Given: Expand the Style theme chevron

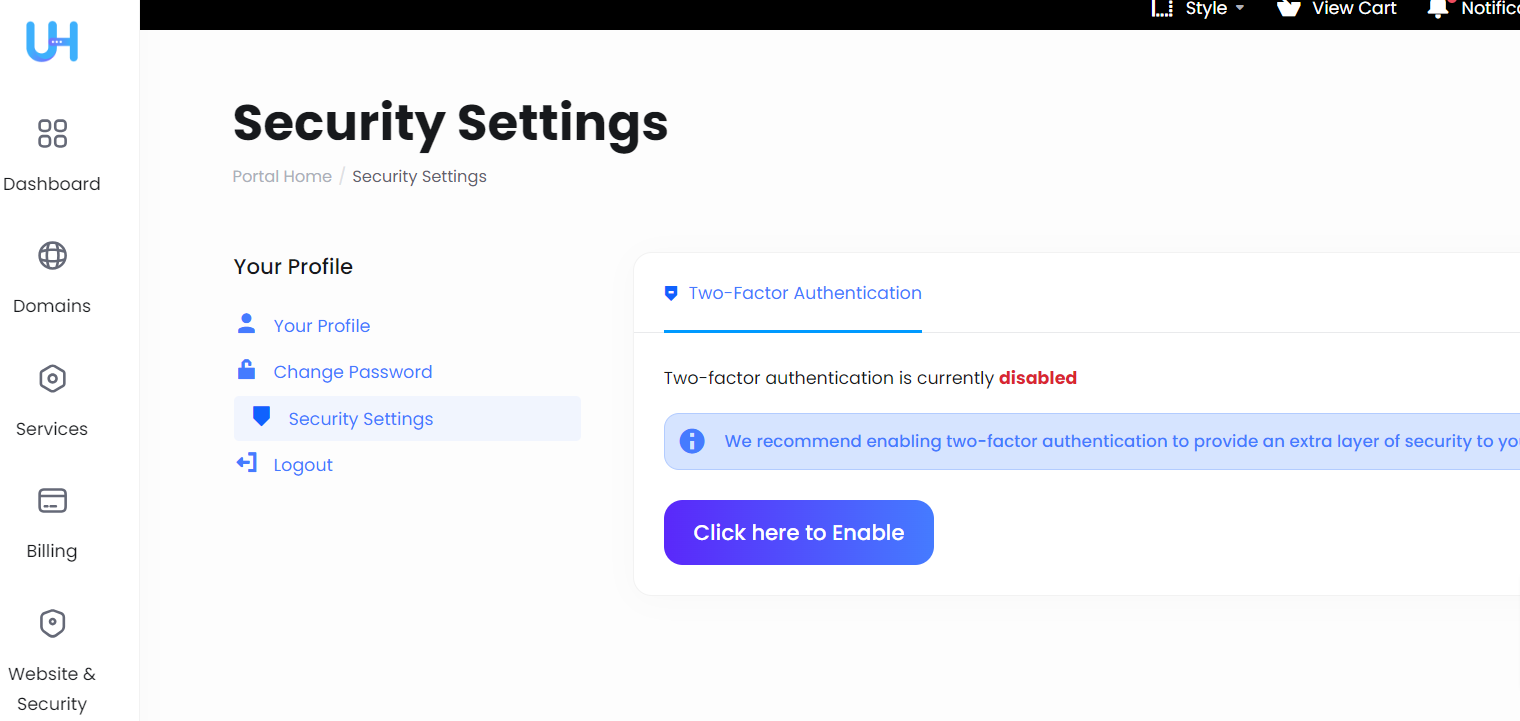Looking at the screenshot, I should (1238, 10).
